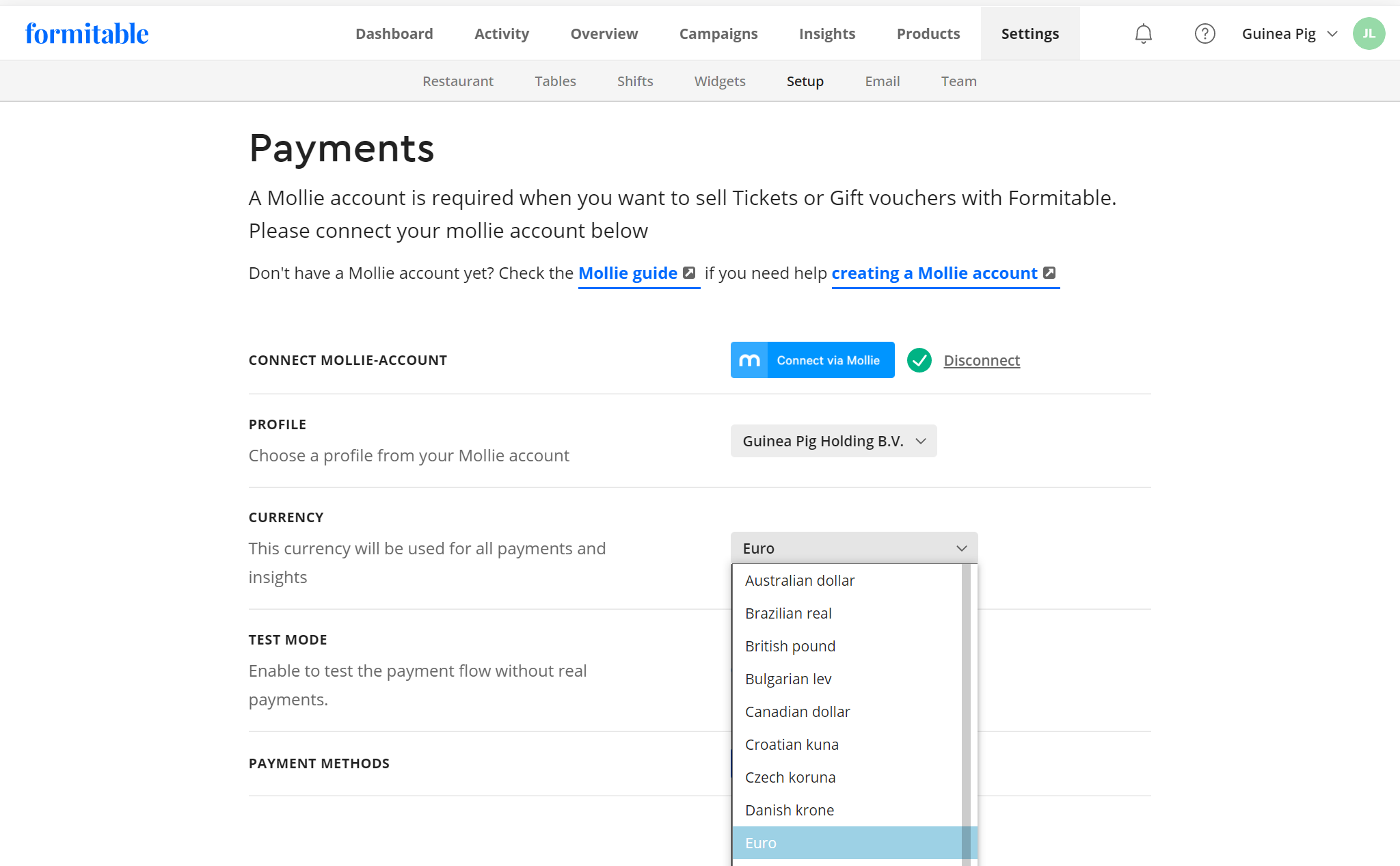Image resolution: width=1400 pixels, height=866 pixels.
Task: Click the currency list scrollbar
Action: (966, 684)
